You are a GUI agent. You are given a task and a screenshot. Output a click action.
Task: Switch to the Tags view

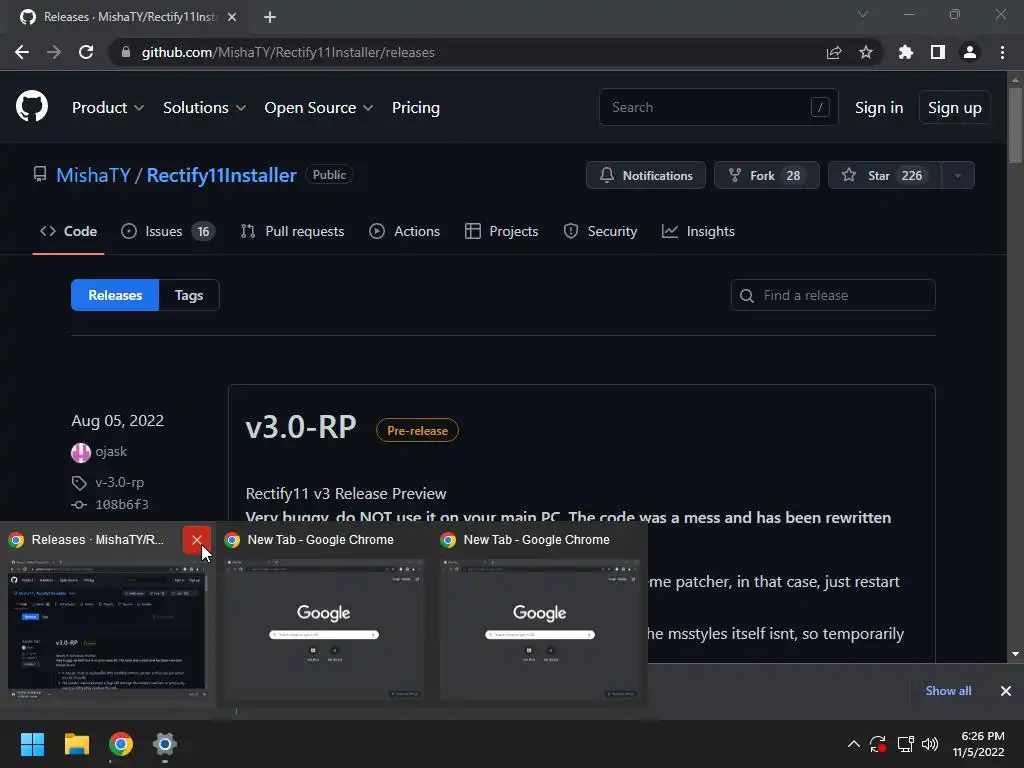pyautogui.click(x=189, y=295)
